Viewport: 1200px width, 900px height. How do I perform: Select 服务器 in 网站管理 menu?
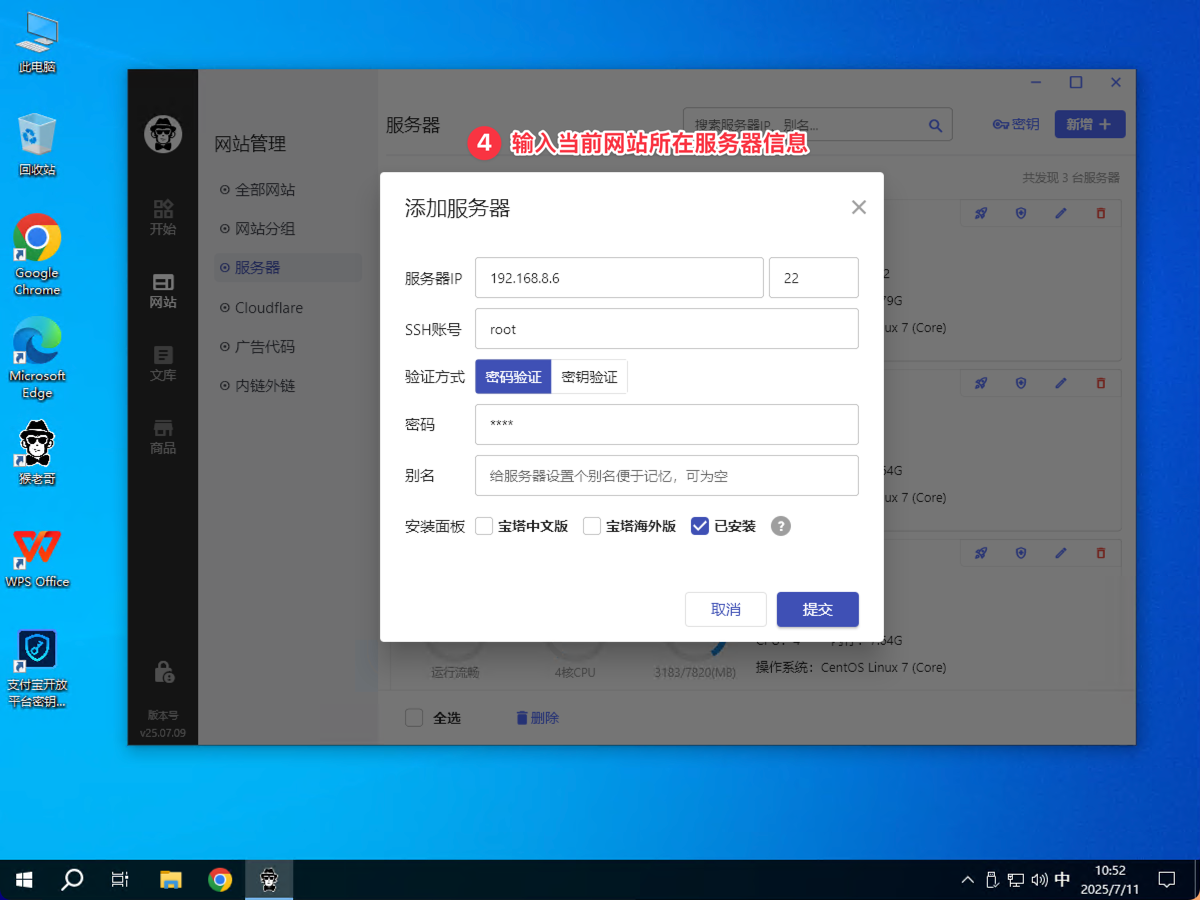[x=288, y=268]
